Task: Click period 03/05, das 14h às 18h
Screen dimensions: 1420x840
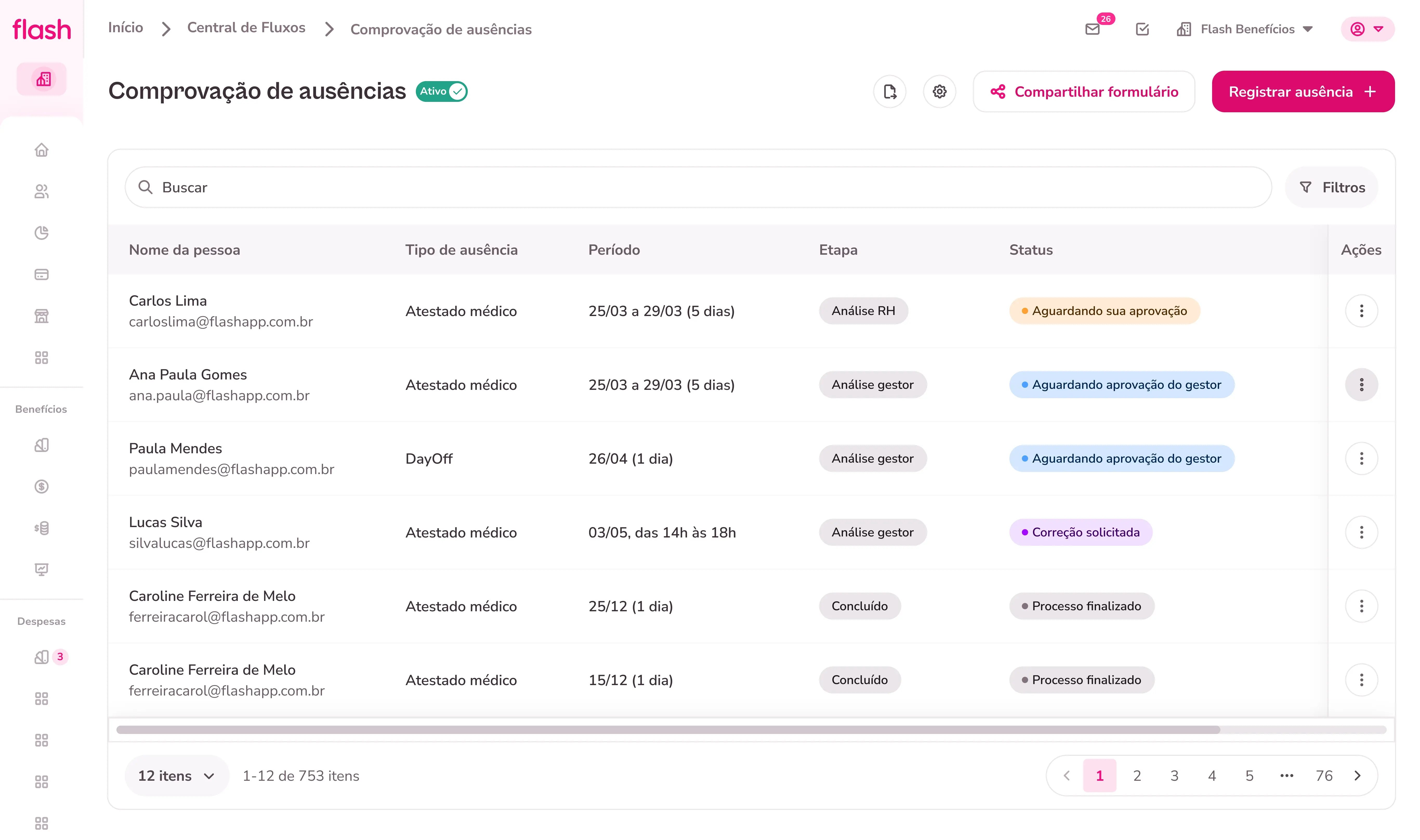Action: coord(662,532)
